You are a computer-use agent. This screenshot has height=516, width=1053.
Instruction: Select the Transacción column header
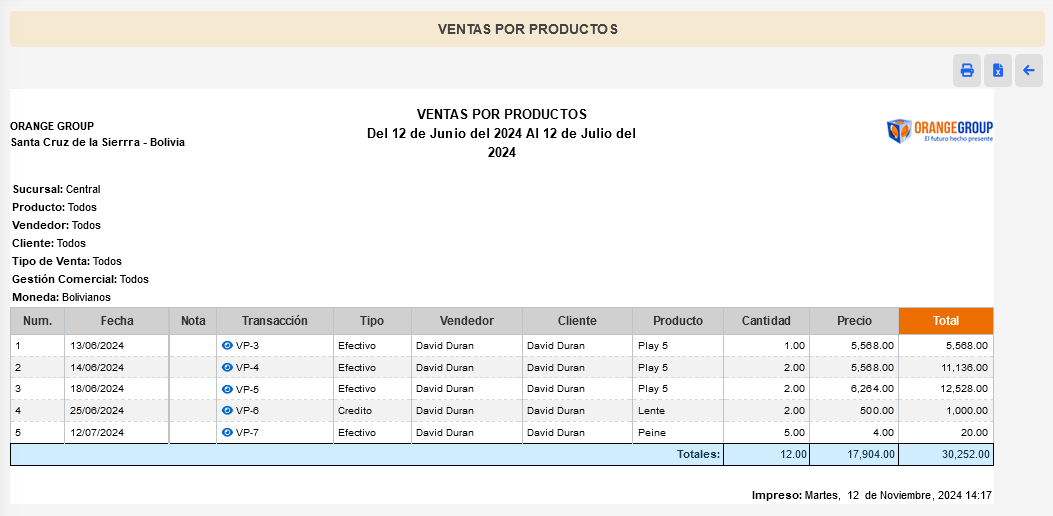tap(275, 321)
